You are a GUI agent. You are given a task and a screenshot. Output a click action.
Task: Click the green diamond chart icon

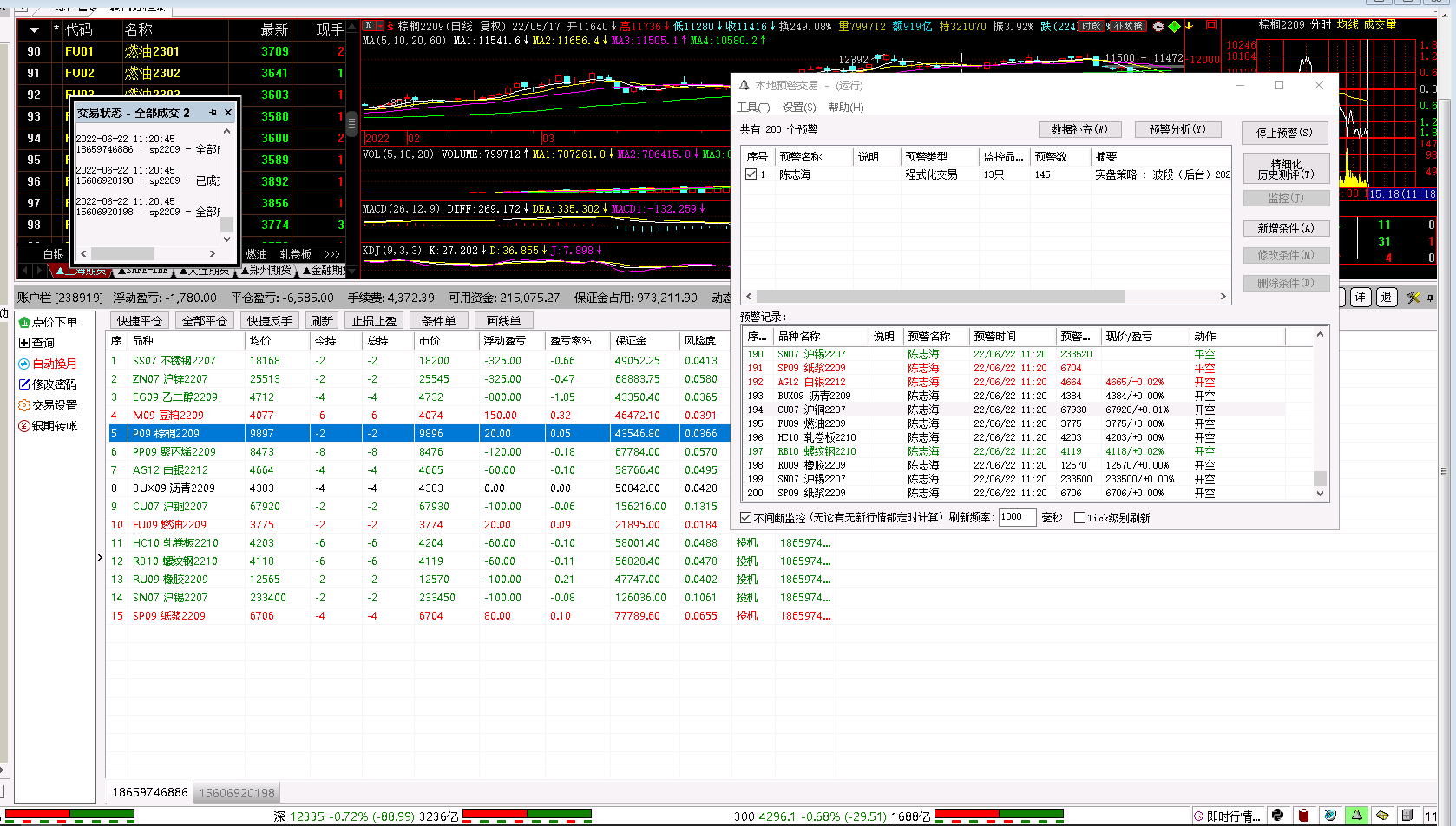click(1174, 26)
